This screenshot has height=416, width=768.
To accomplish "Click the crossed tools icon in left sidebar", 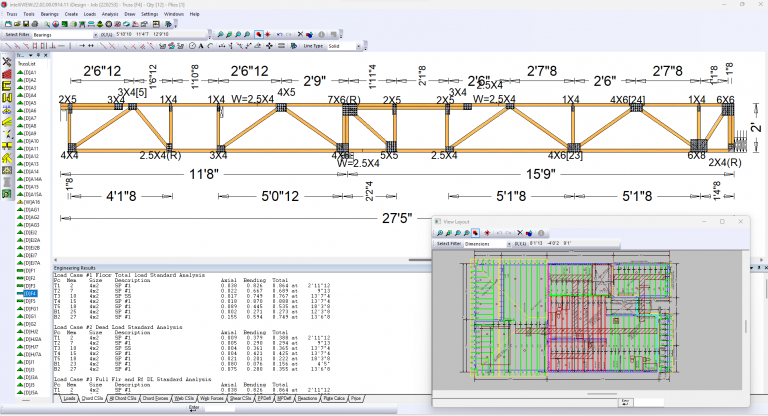I will click(7, 62).
